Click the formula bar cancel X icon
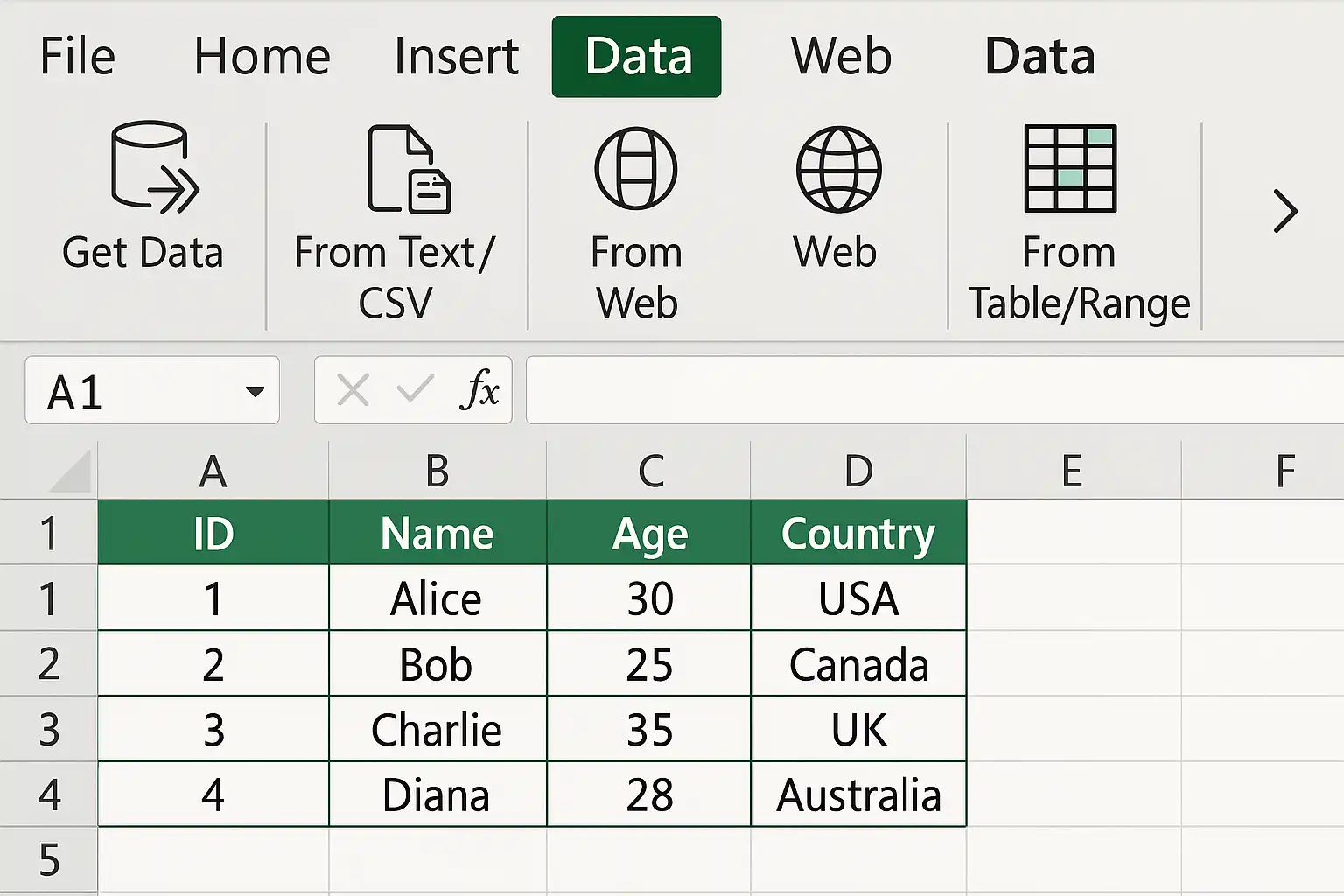The height and width of the screenshot is (896, 1344). (353, 390)
